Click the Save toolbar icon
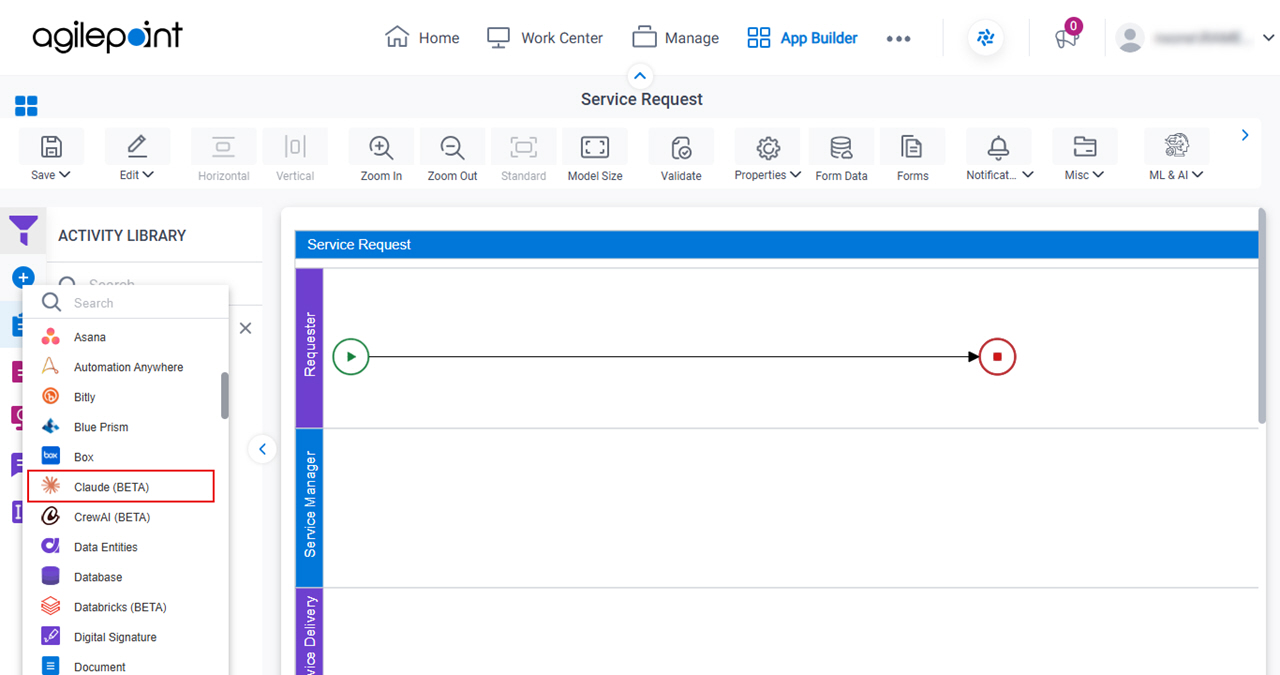The width and height of the screenshot is (1280, 675). pyautogui.click(x=50, y=147)
